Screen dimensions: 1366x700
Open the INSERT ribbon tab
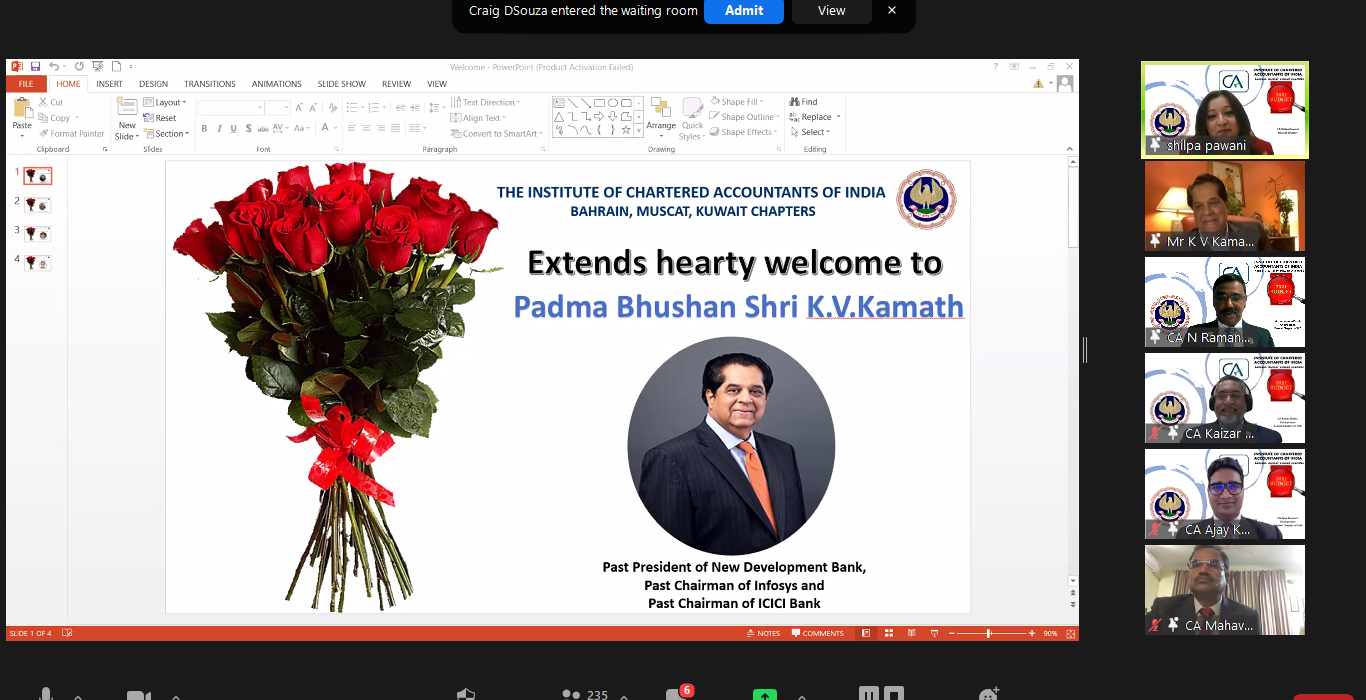point(109,84)
